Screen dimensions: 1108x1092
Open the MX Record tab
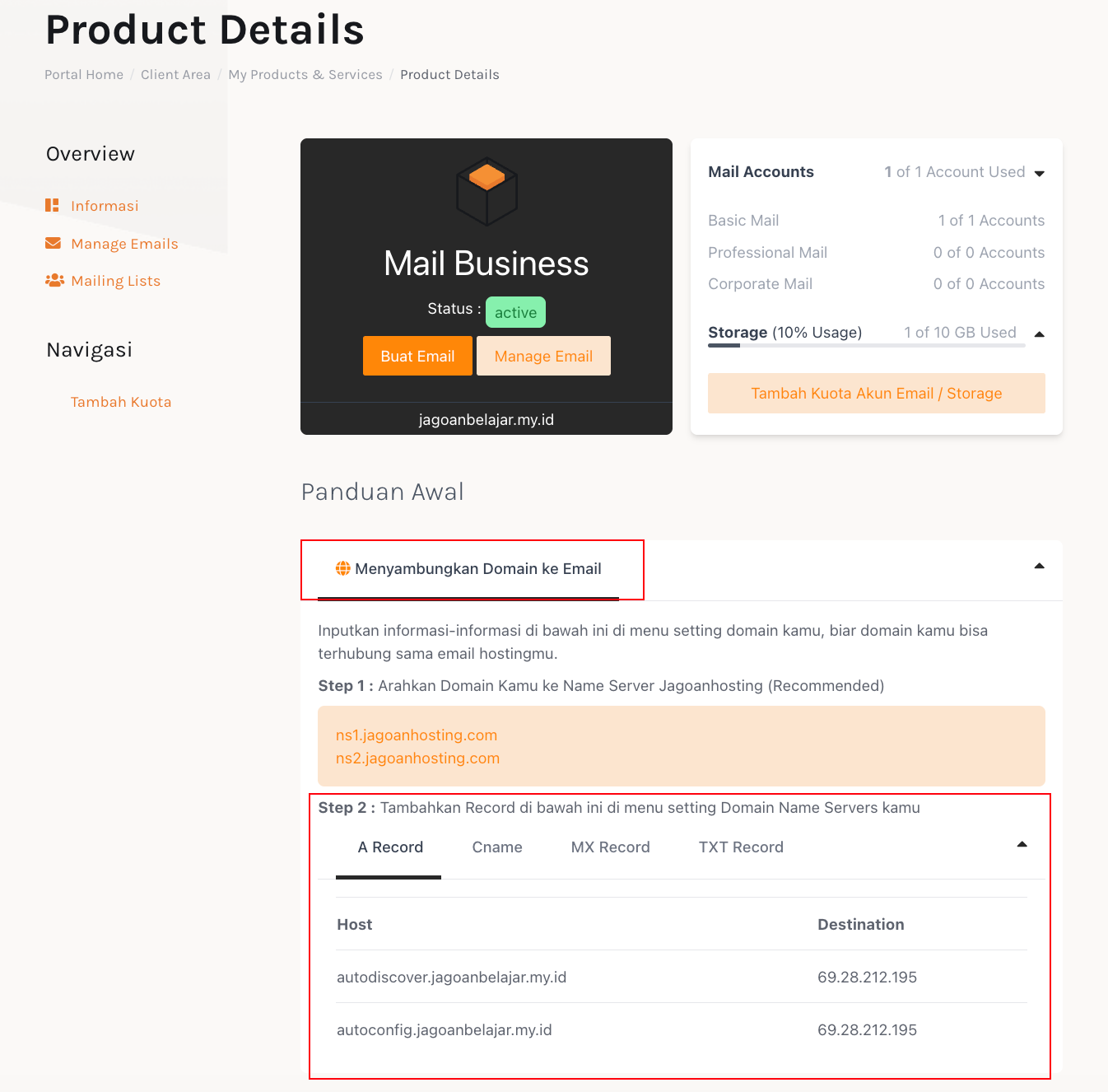point(610,847)
